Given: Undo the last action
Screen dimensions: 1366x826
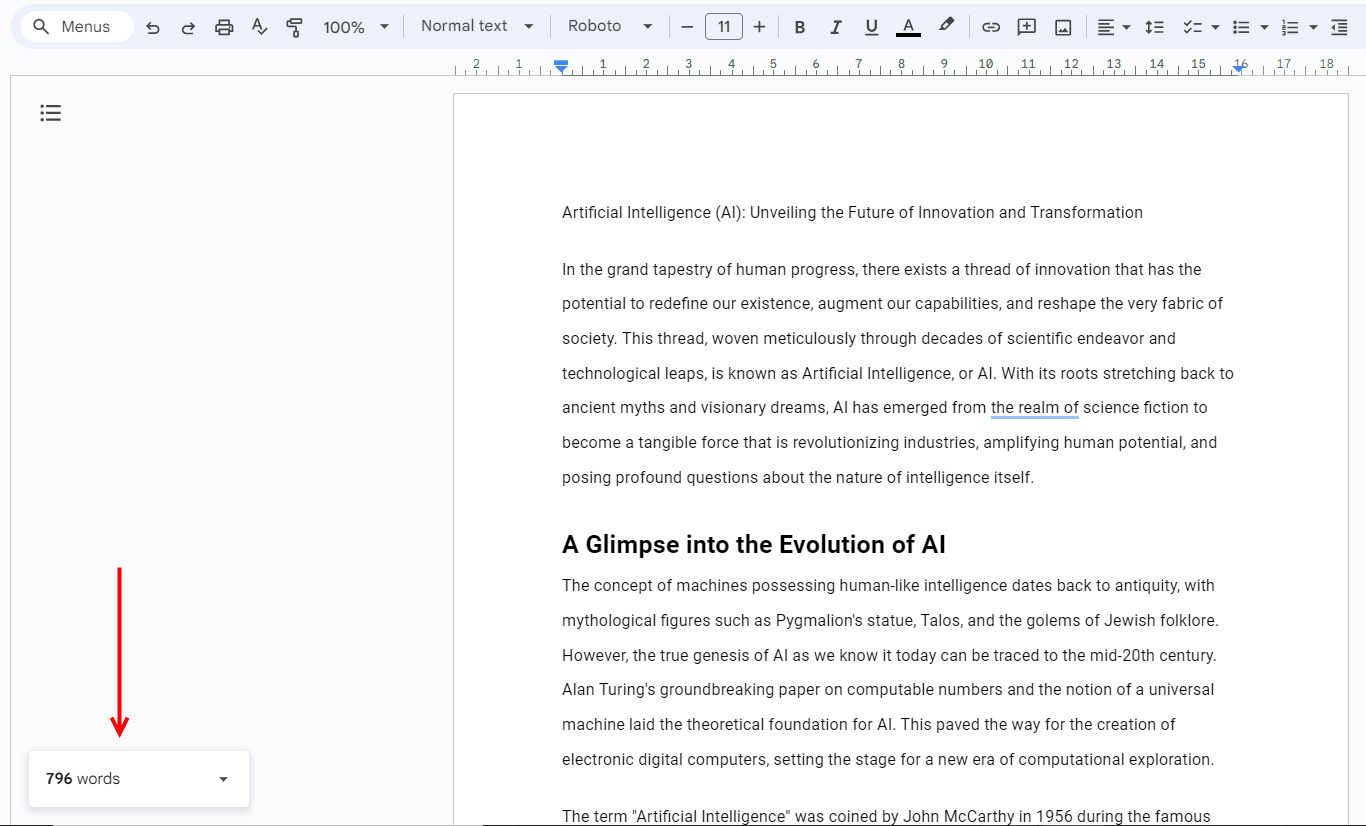Looking at the screenshot, I should coord(153,27).
